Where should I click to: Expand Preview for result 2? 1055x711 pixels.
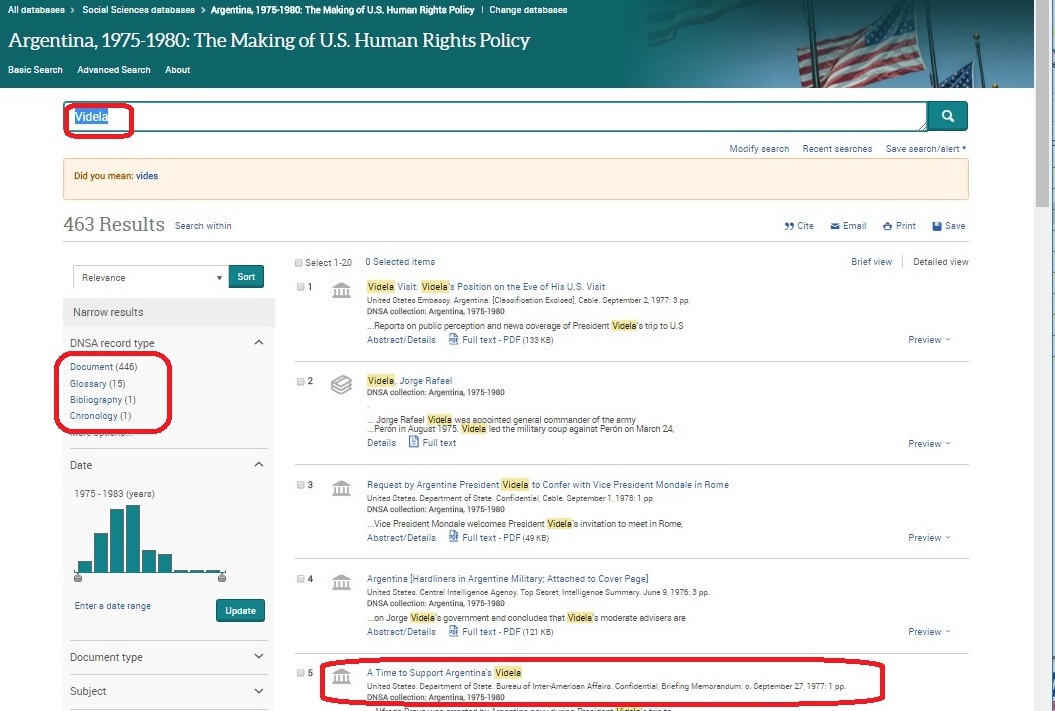929,443
